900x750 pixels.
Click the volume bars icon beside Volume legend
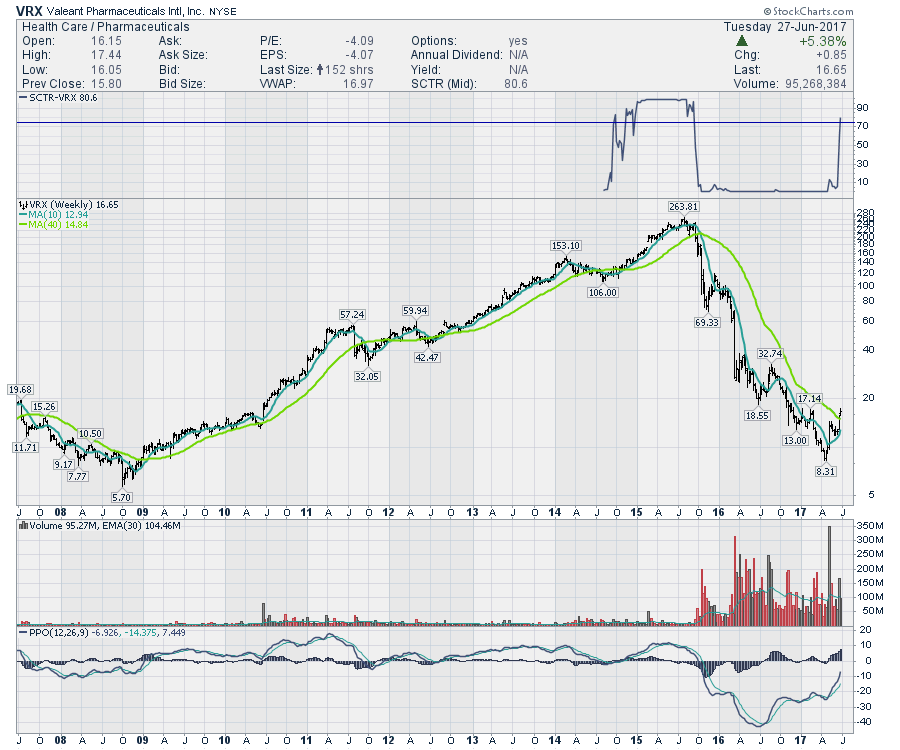pos(24,526)
